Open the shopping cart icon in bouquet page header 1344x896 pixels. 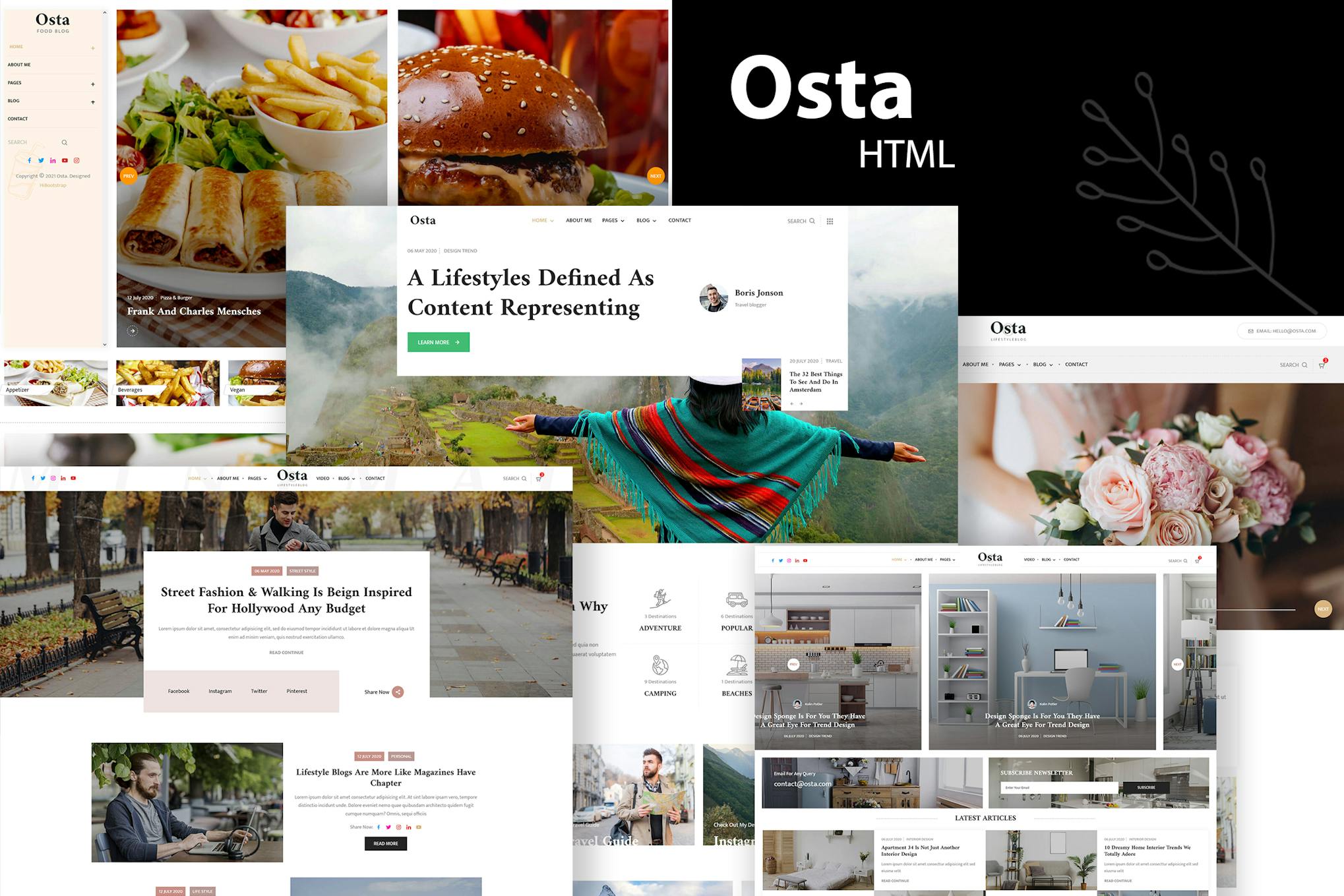click(x=1322, y=365)
